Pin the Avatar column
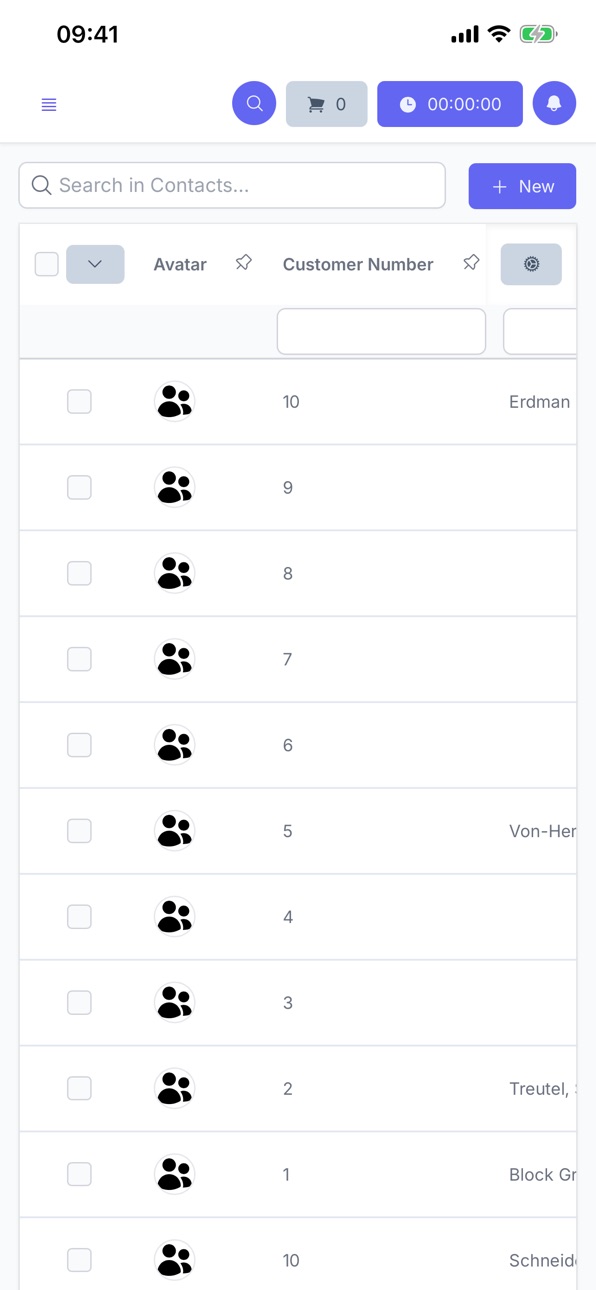The image size is (596, 1290). point(243,263)
